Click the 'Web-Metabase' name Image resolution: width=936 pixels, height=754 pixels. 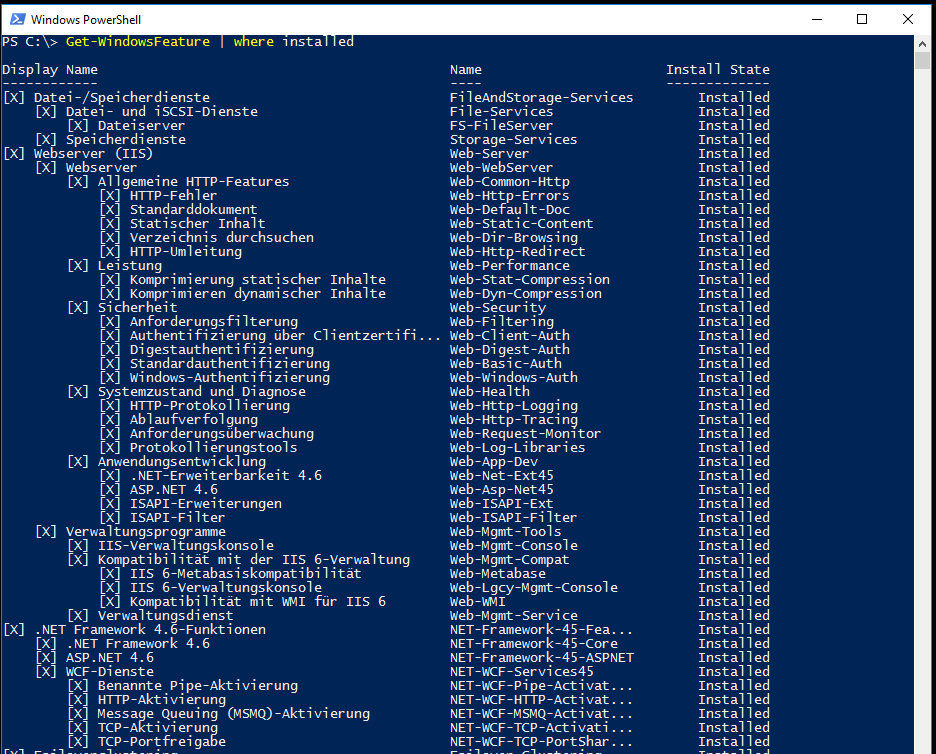pyautogui.click(x=497, y=574)
